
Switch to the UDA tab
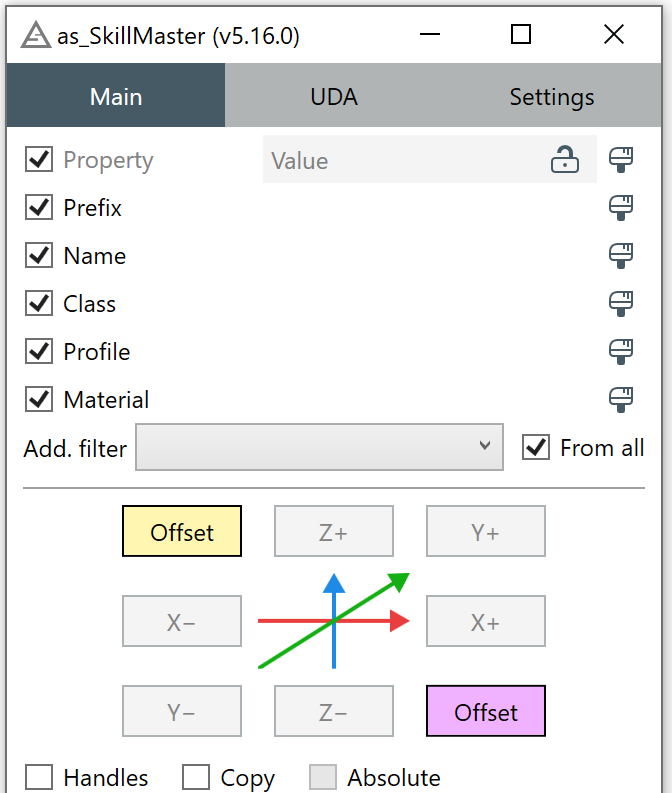tap(334, 97)
